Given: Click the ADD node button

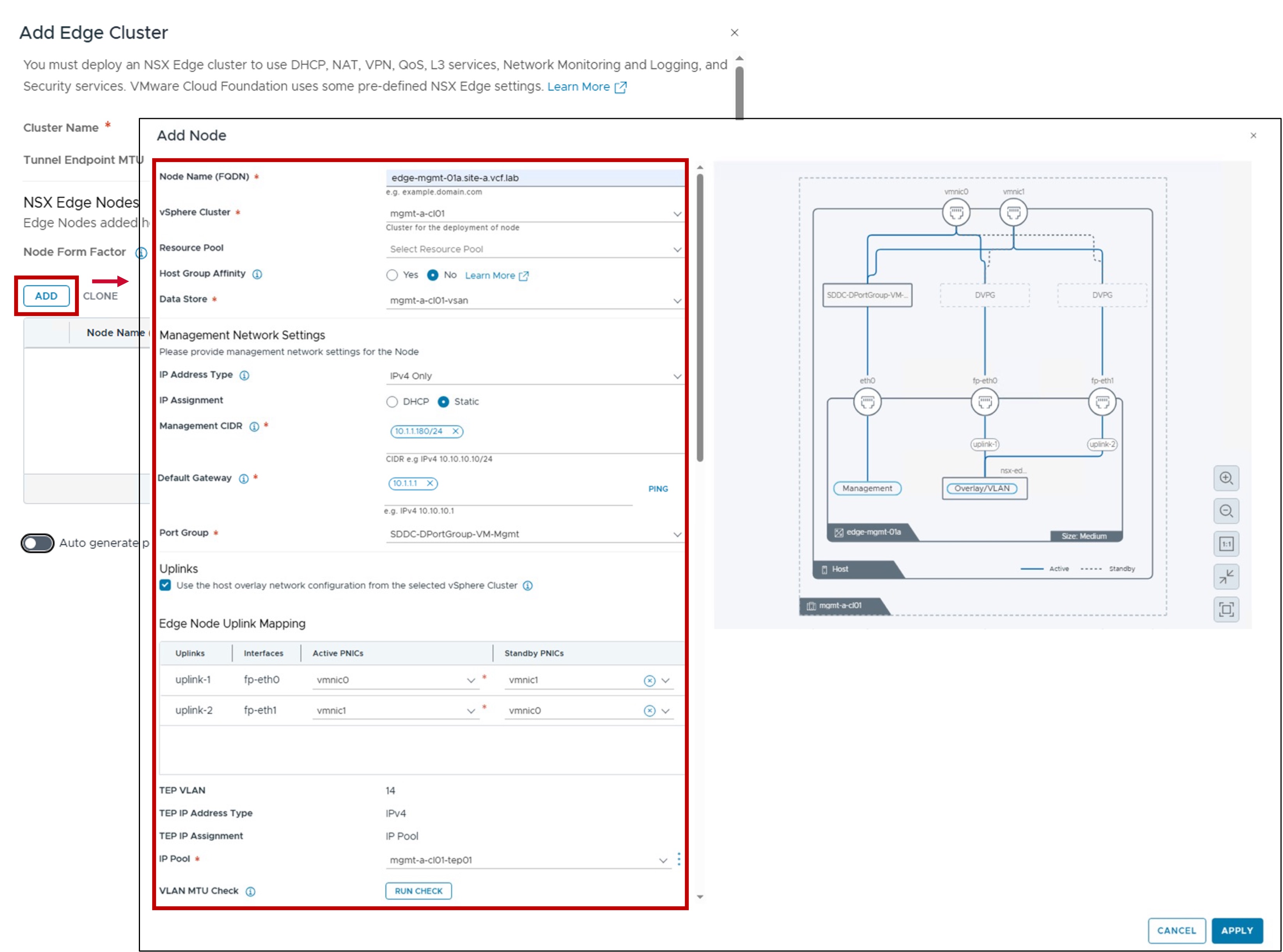Looking at the screenshot, I should [x=46, y=296].
